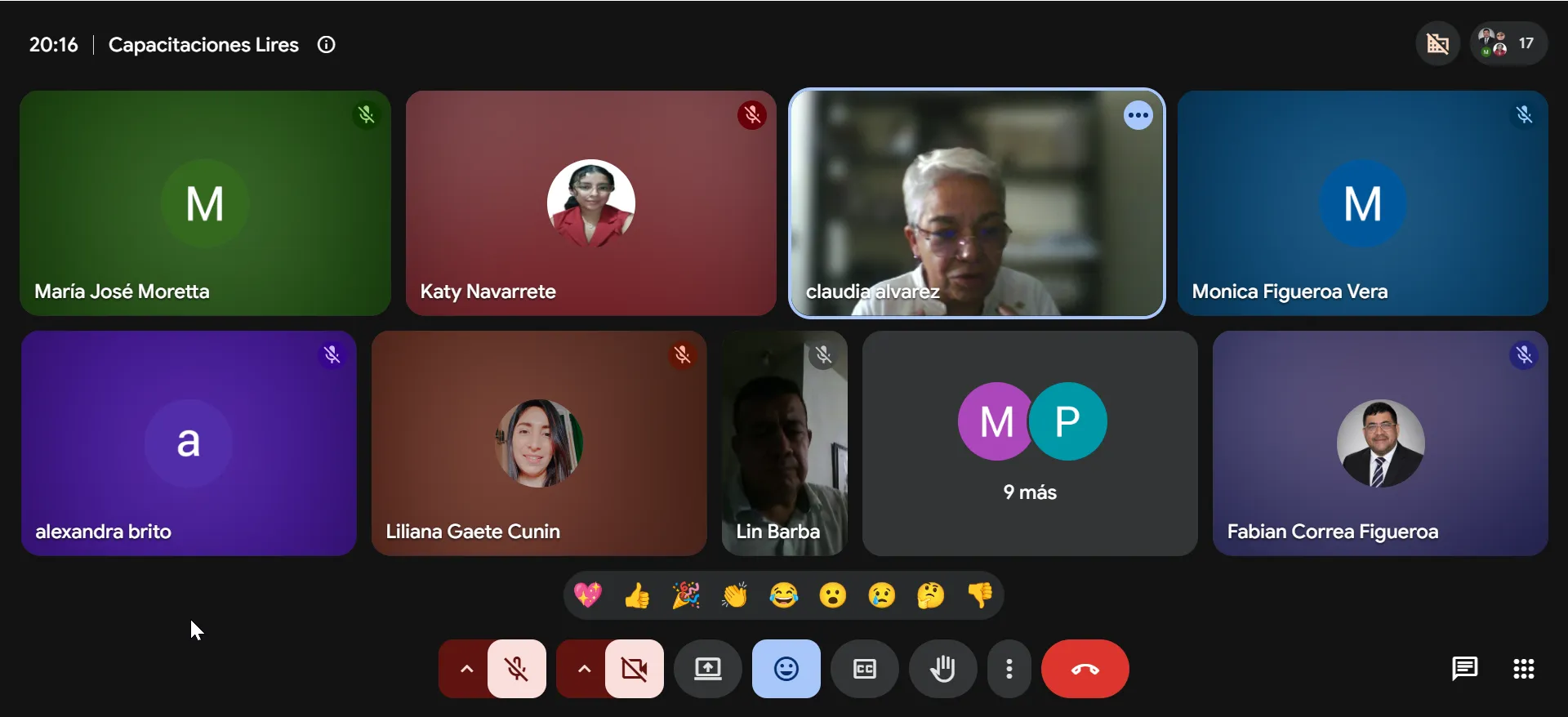Toggle closed captions button
The height and width of the screenshot is (717, 1568).
point(865,669)
